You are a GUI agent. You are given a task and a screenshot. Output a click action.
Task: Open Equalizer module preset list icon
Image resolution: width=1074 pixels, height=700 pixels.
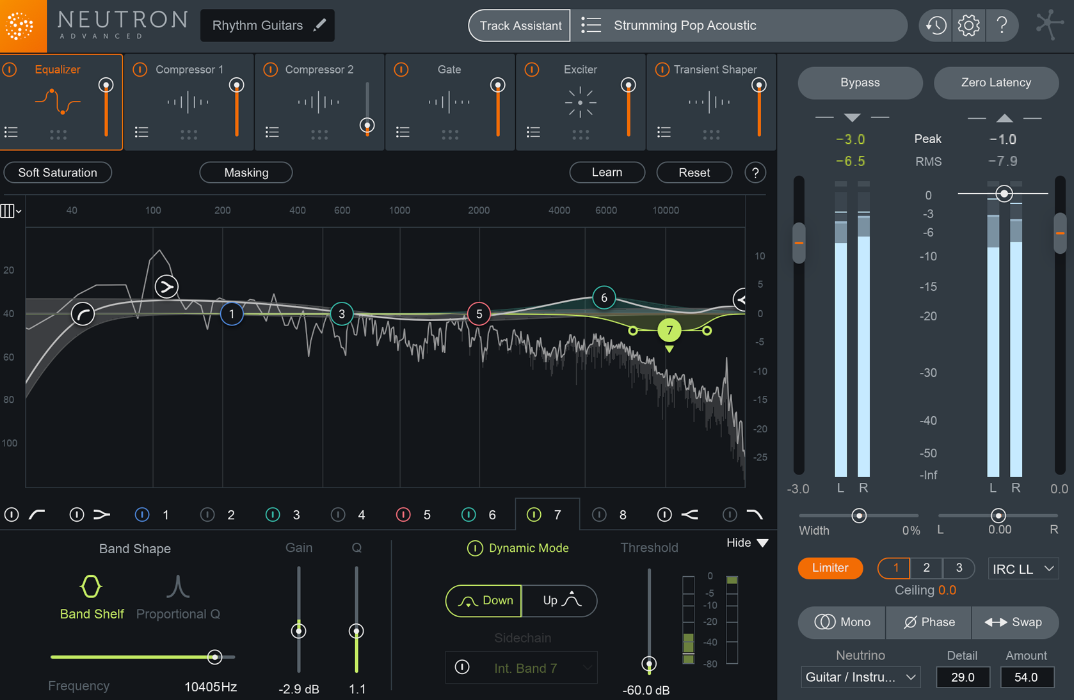(x=11, y=132)
